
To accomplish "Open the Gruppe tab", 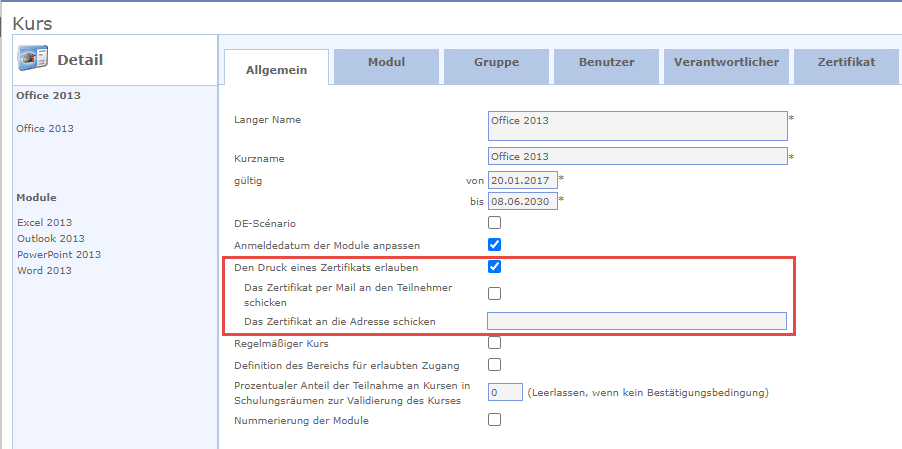I will coord(496,62).
